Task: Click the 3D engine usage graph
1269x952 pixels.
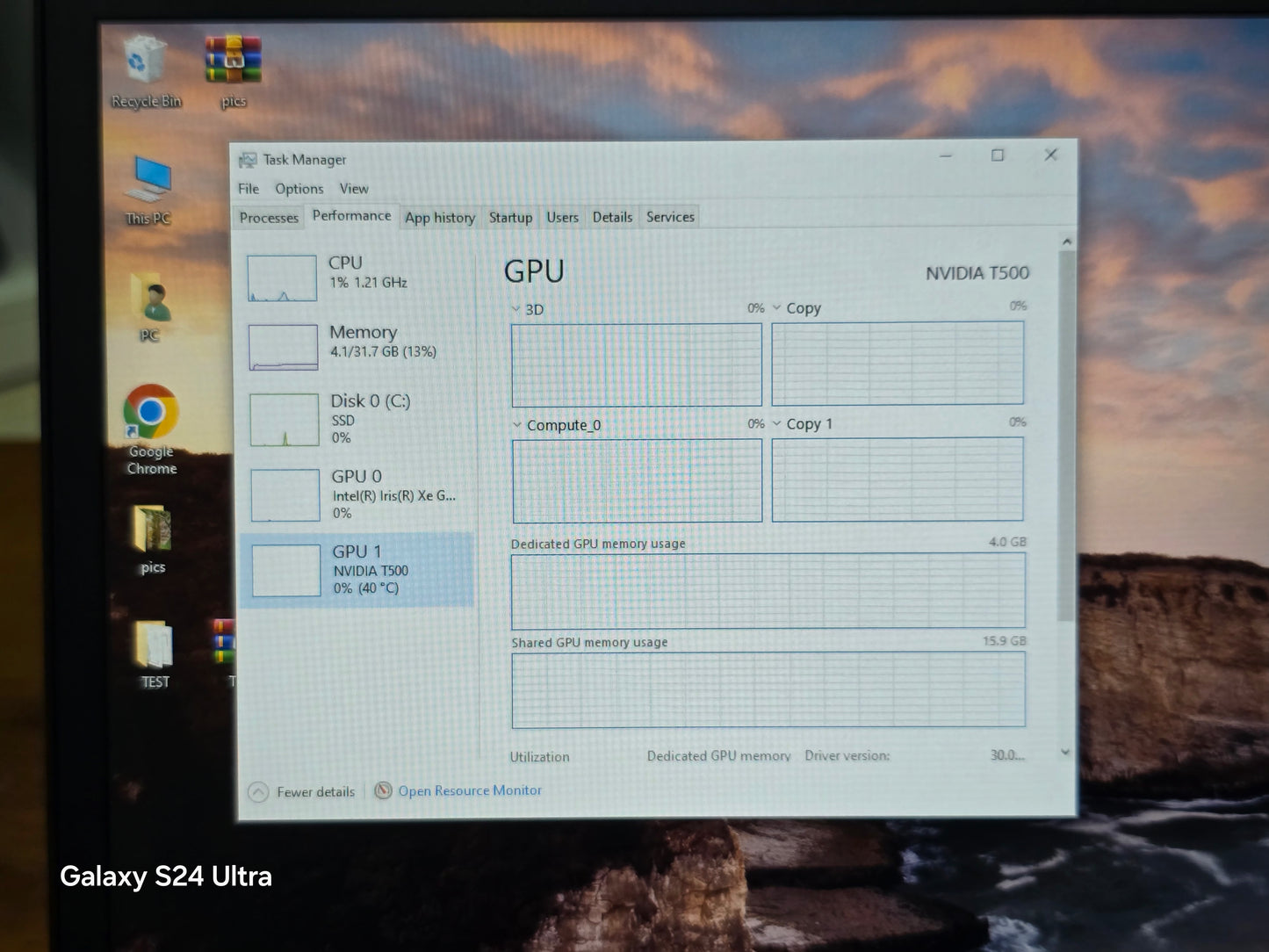Action: (x=637, y=364)
